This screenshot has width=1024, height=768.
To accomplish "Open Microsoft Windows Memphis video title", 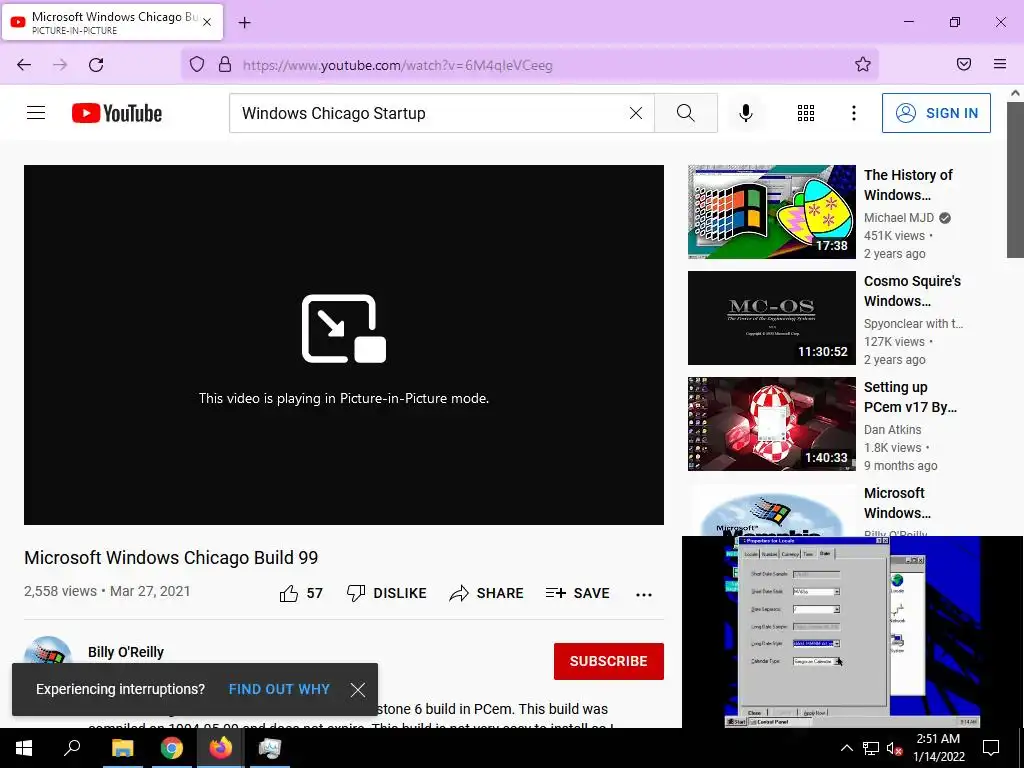I will (897, 502).
